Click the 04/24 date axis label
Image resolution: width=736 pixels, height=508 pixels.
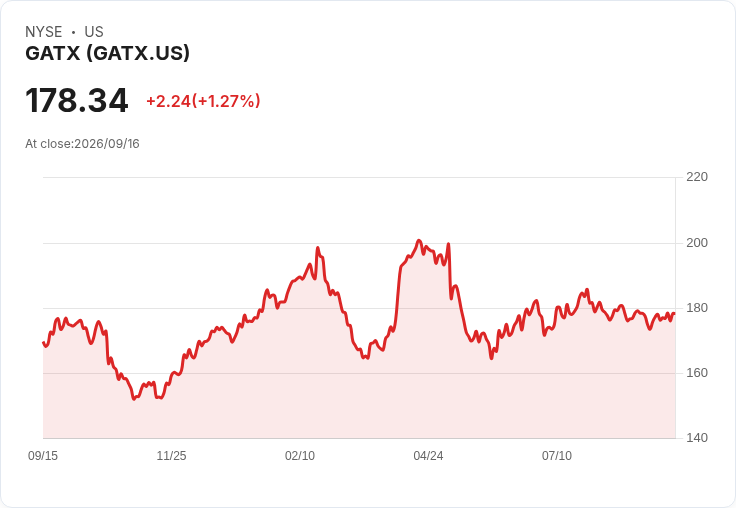(428, 455)
